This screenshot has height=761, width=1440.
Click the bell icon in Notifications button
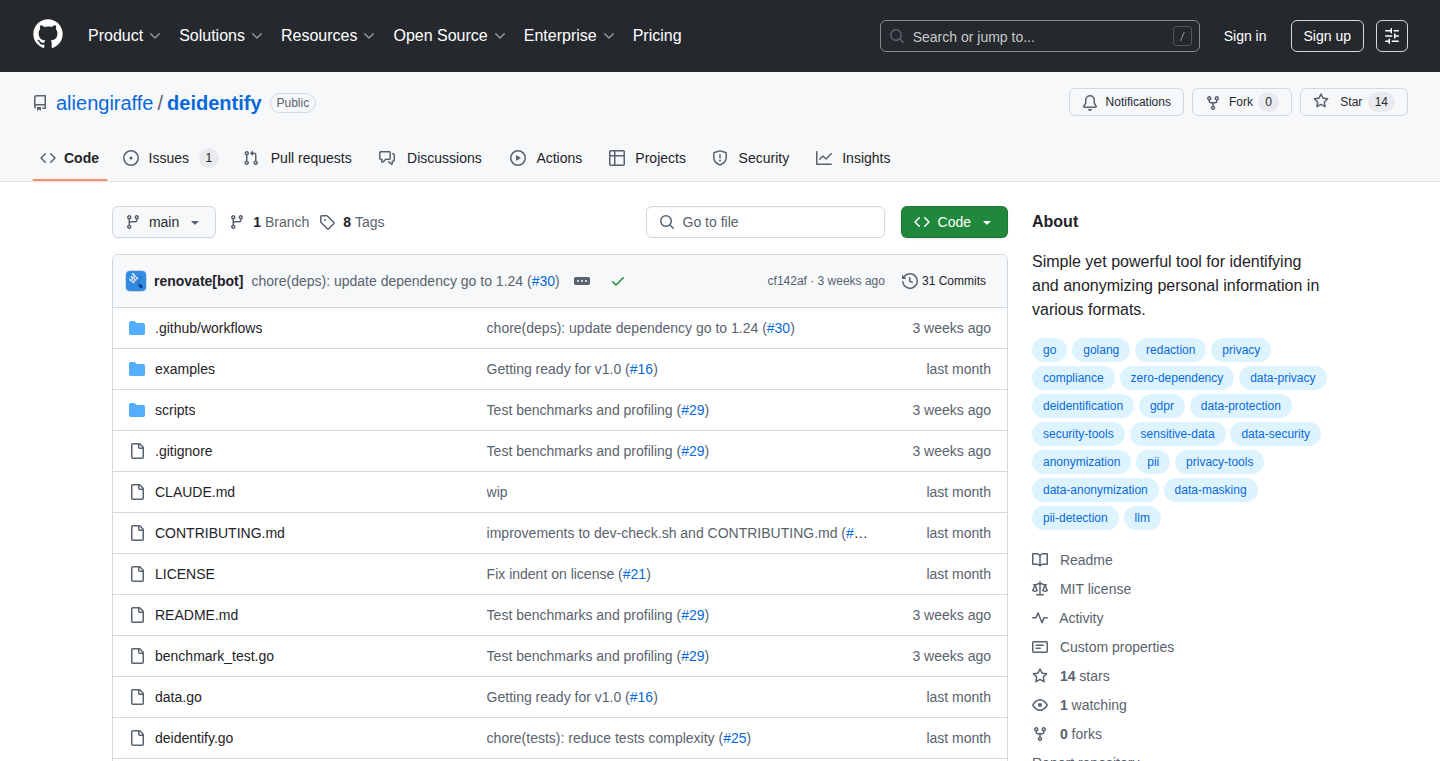click(1090, 102)
